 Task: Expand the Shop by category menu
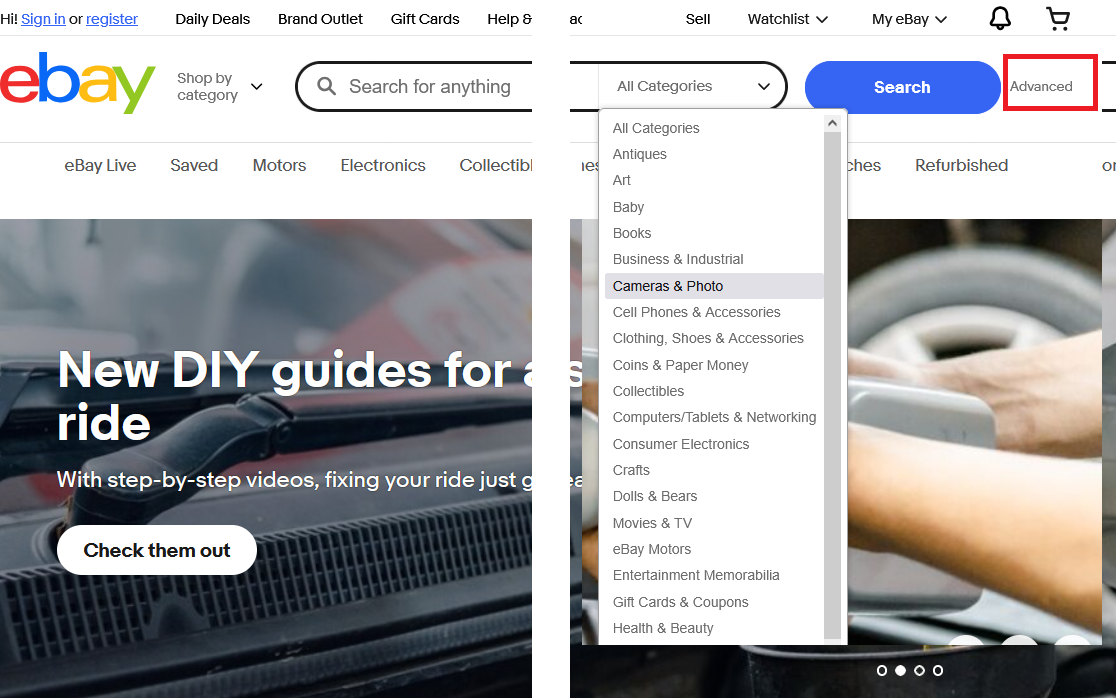(x=219, y=87)
